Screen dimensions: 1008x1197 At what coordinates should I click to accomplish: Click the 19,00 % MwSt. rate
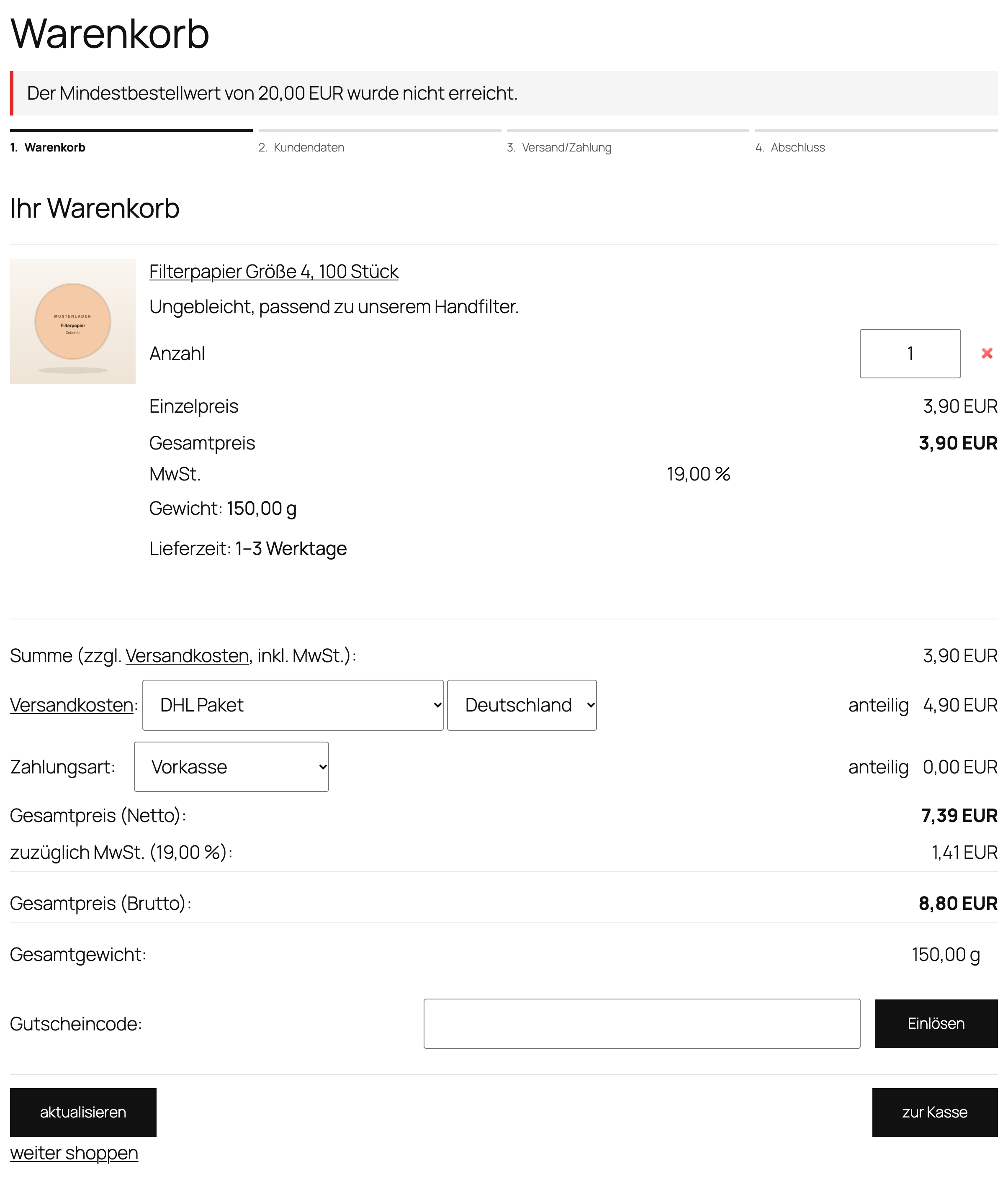(698, 474)
